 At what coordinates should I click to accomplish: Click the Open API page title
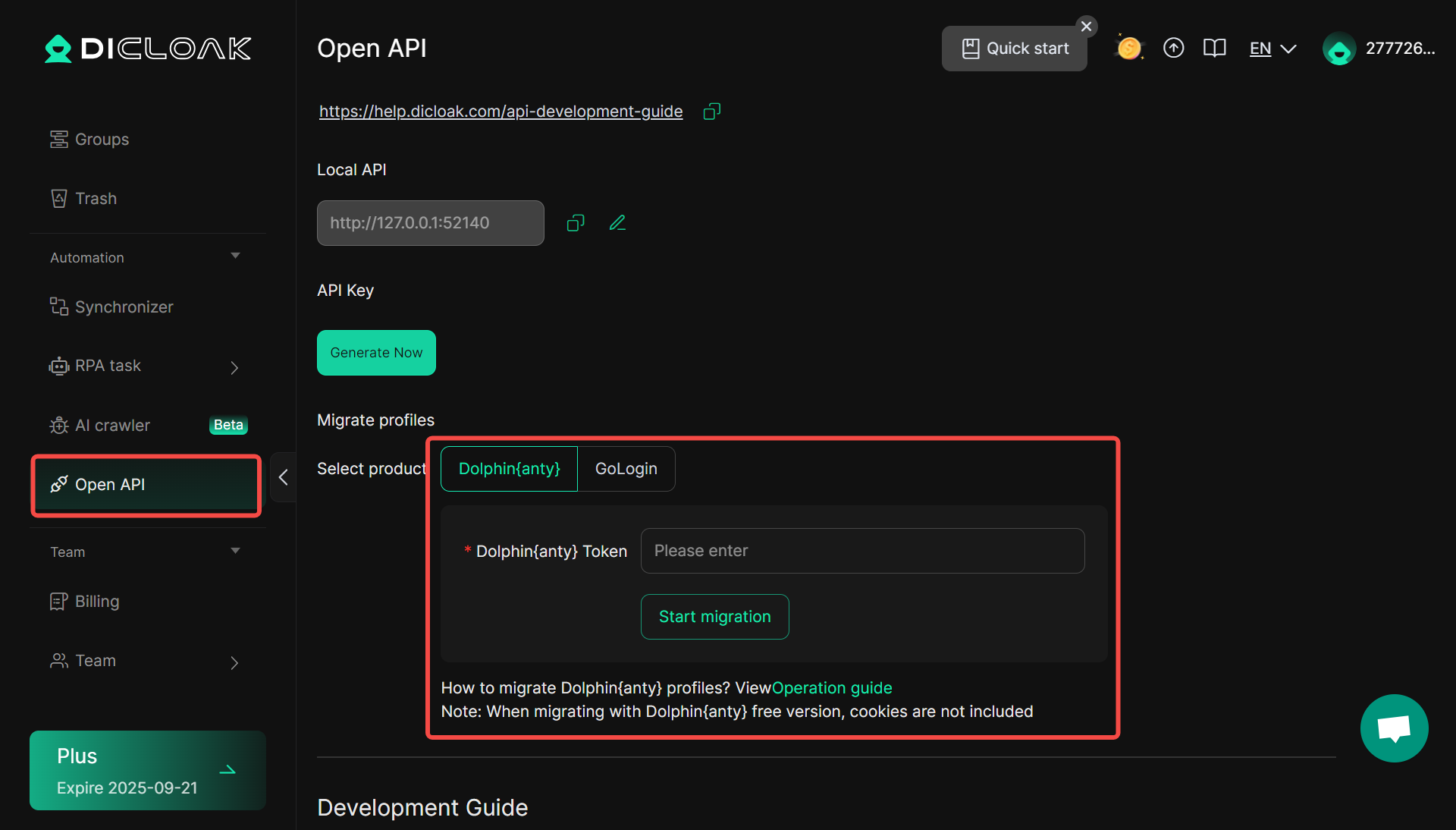point(372,49)
